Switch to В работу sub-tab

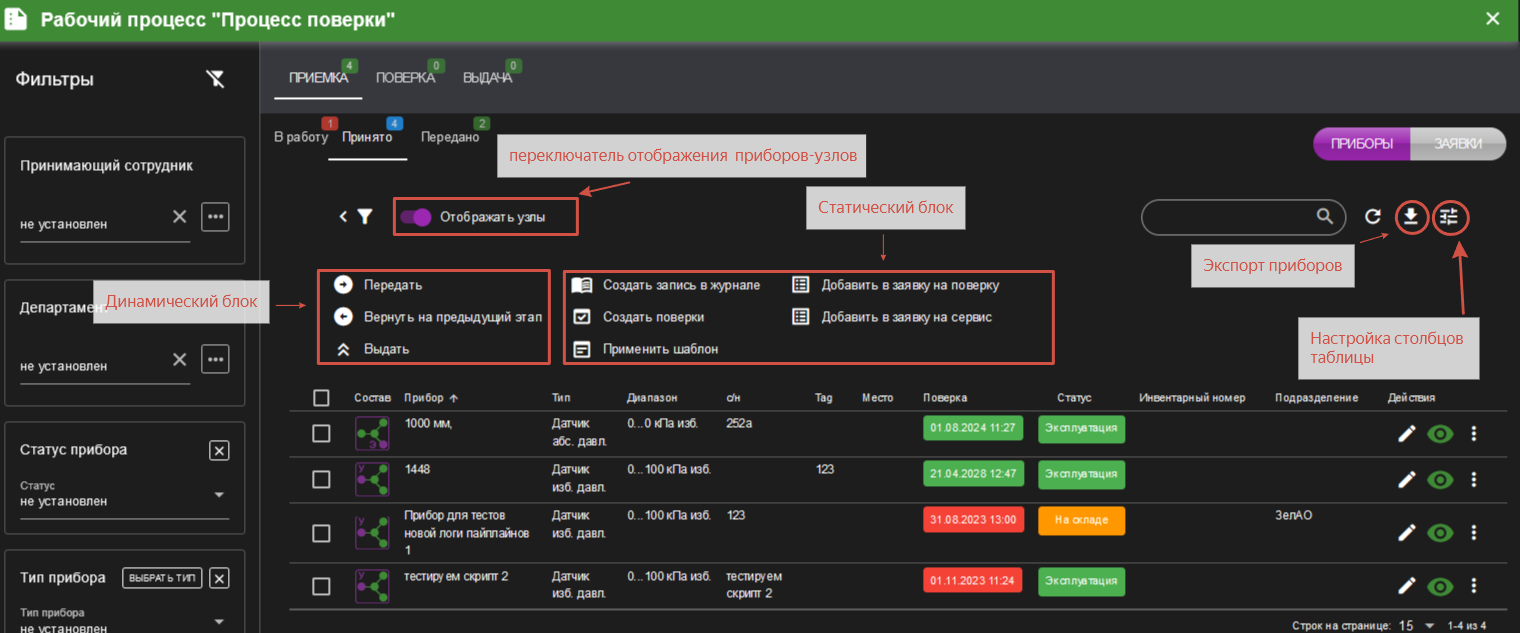pyautogui.click(x=301, y=137)
